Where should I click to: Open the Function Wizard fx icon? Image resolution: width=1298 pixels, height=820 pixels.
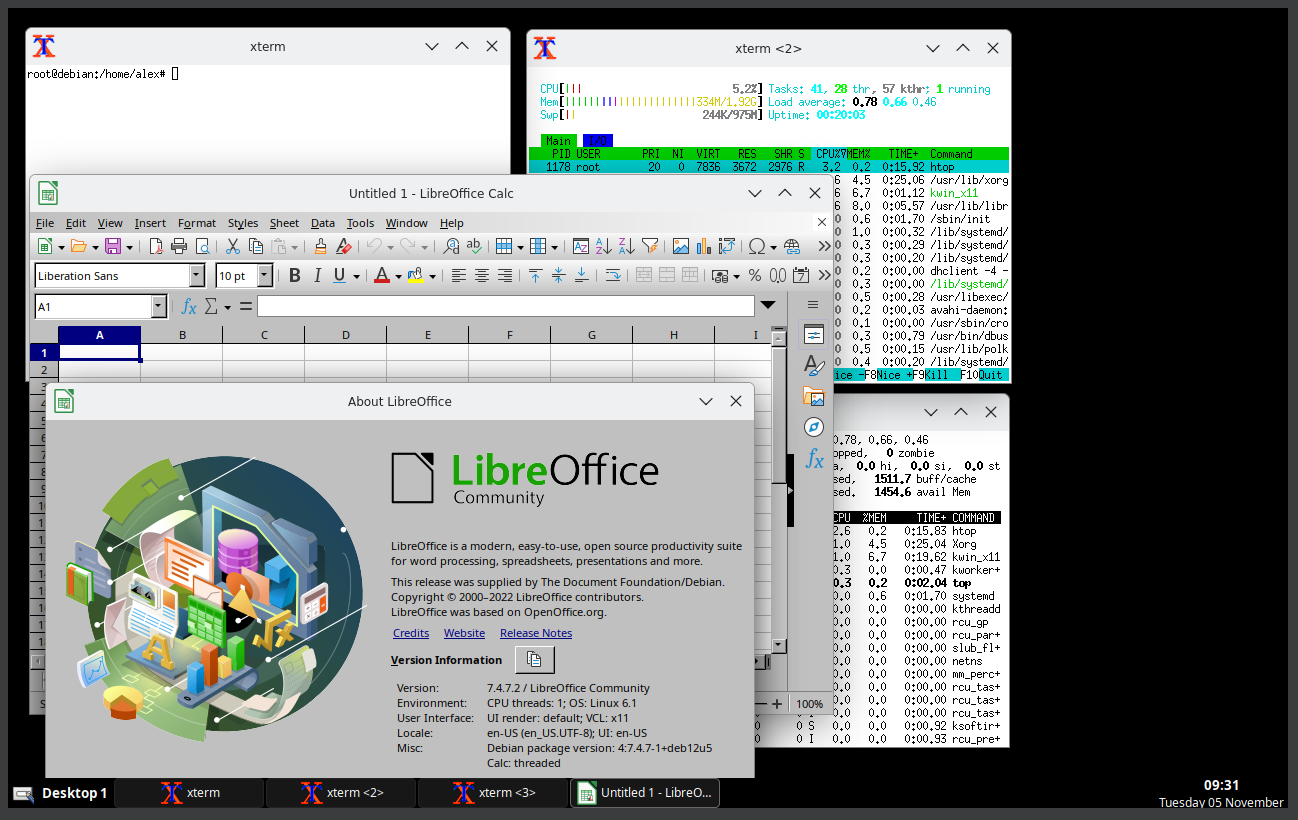(x=188, y=306)
